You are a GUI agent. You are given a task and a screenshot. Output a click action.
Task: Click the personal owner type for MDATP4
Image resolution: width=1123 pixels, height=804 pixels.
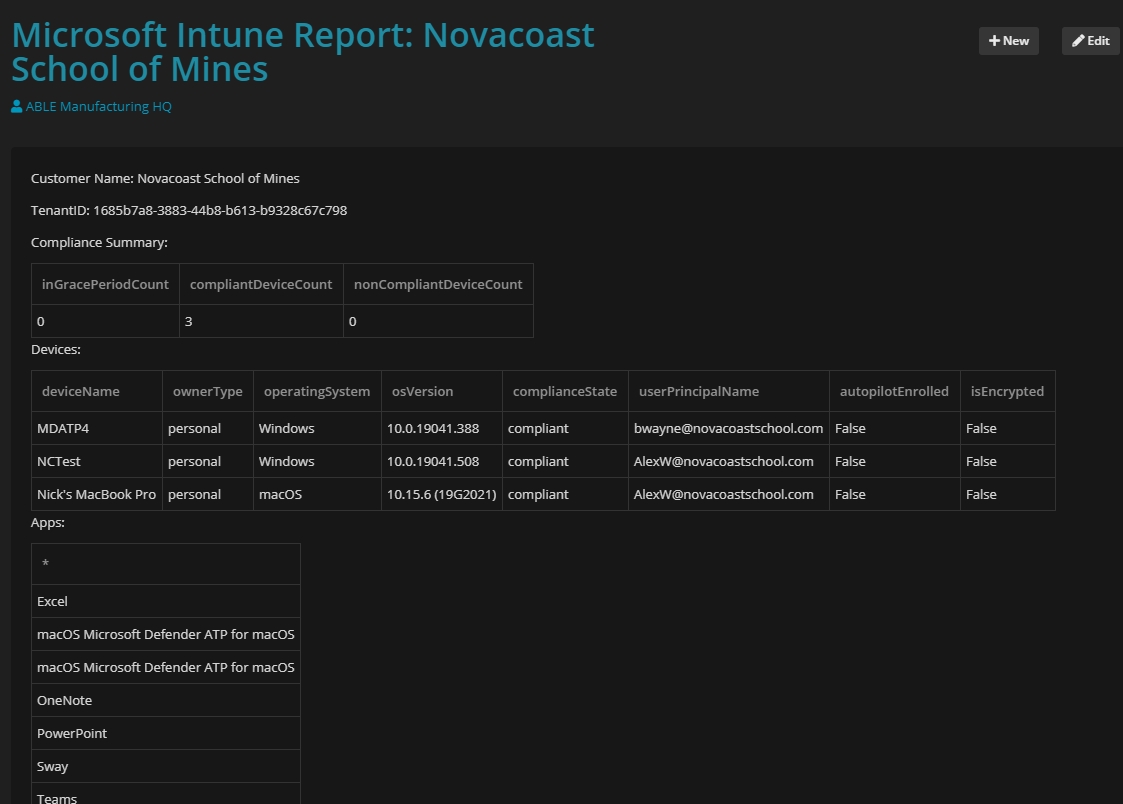click(x=208, y=428)
